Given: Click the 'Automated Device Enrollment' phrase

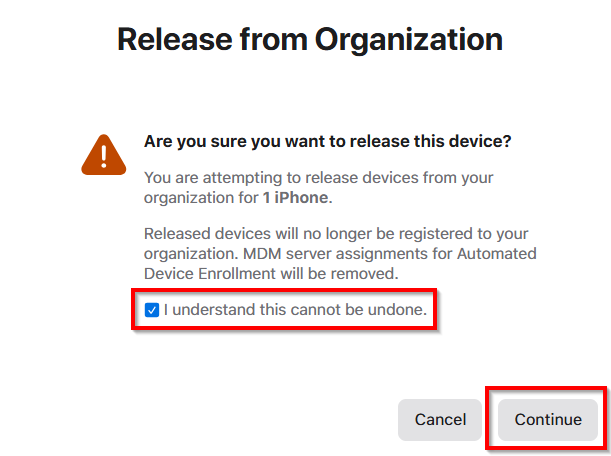Looking at the screenshot, I should pyautogui.click(x=340, y=263).
